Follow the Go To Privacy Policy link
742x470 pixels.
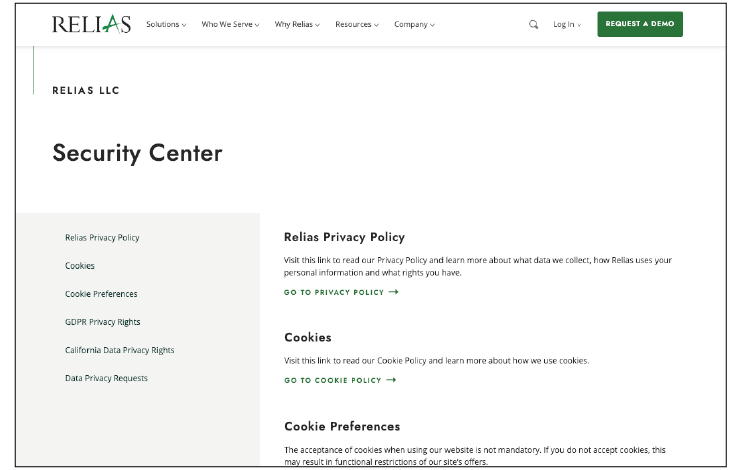pyautogui.click(x=341, y=292)
